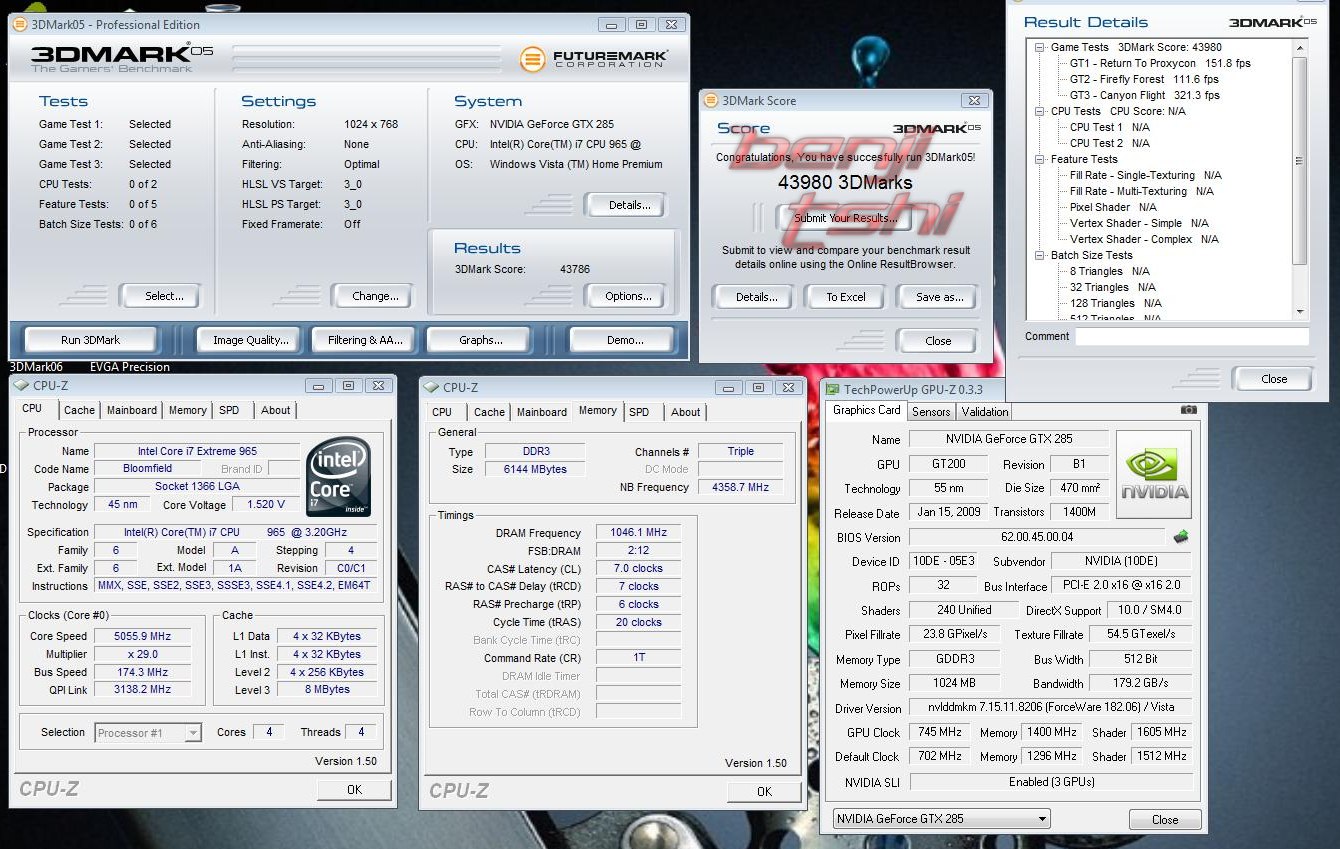This screenshot has height=849, width=1340.
Task: Click Submit Your Results button
Action: [x=846, y=218]
